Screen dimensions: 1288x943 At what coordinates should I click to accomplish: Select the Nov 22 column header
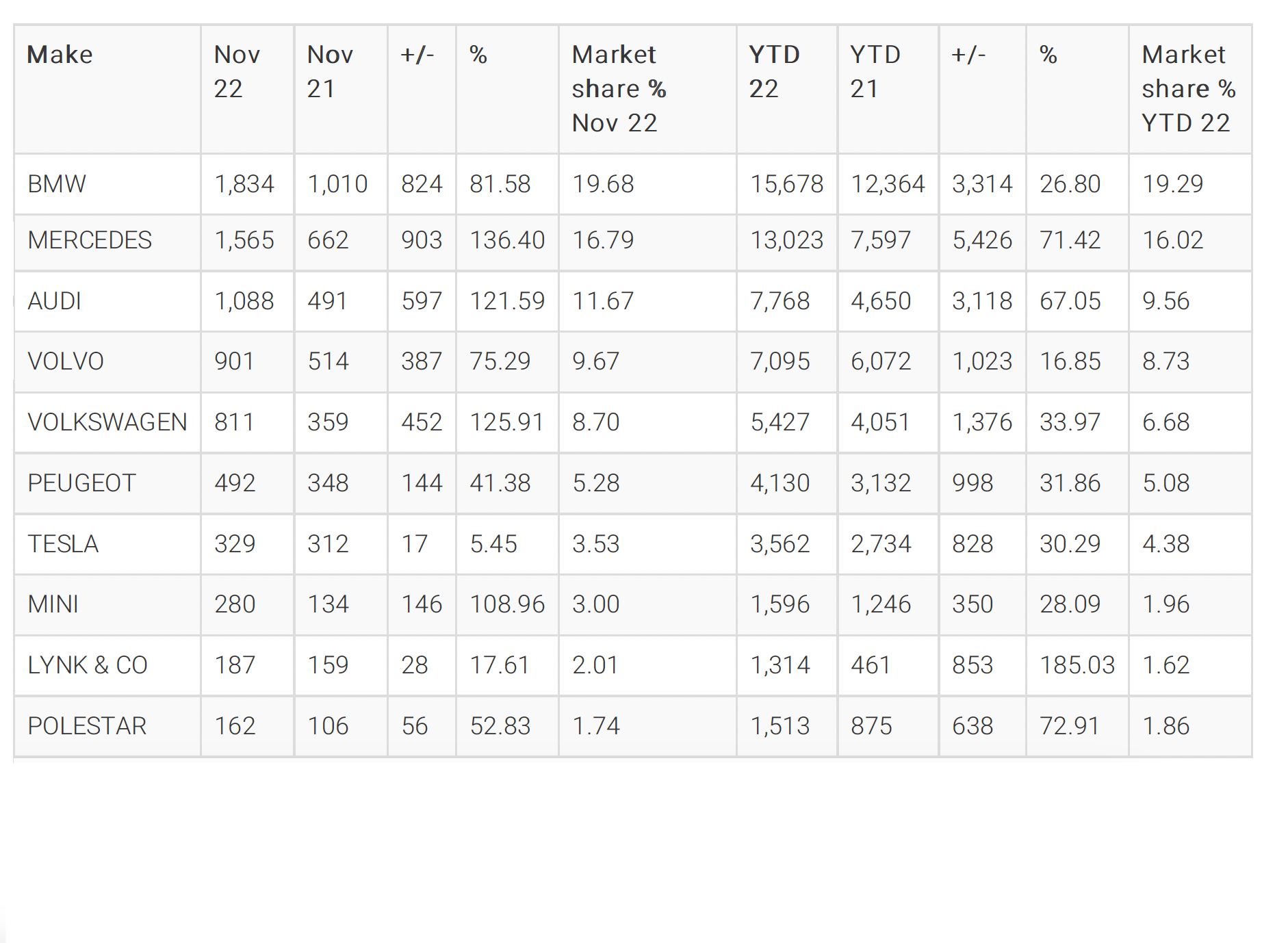tap(237, 72)
